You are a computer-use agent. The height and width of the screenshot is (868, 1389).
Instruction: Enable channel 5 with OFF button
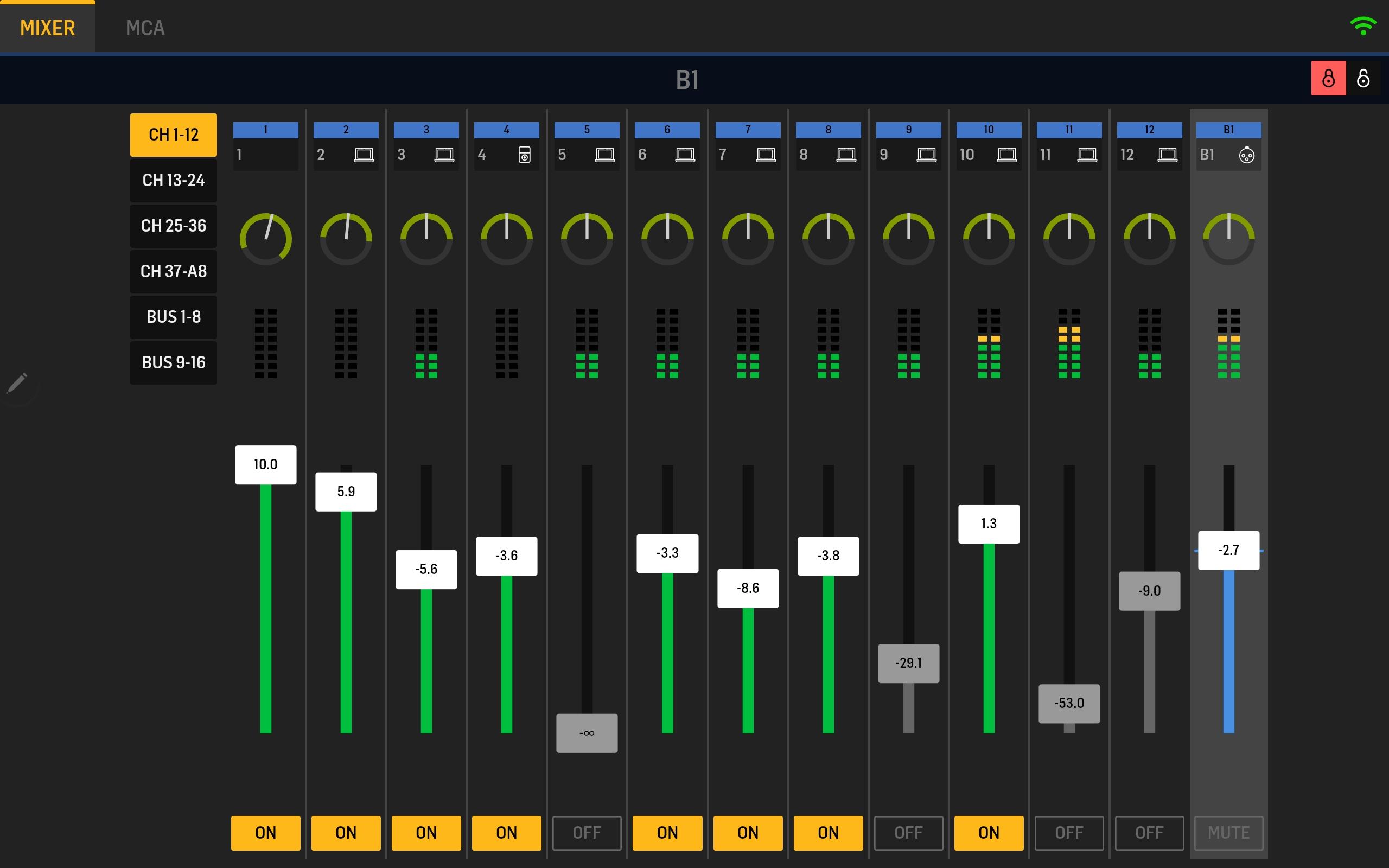coord(587,832)
